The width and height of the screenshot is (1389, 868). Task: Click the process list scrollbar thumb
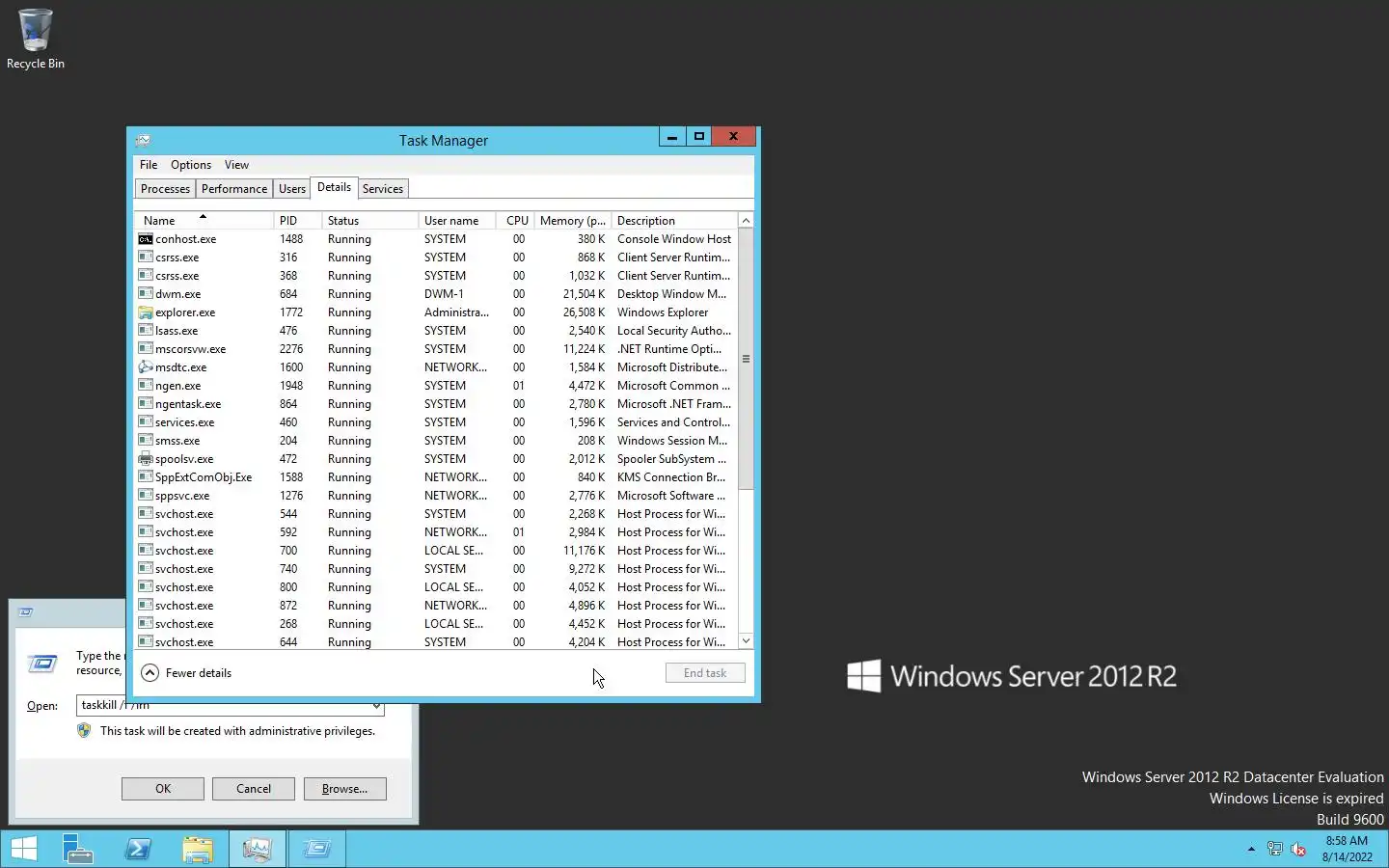coord(746,359)
